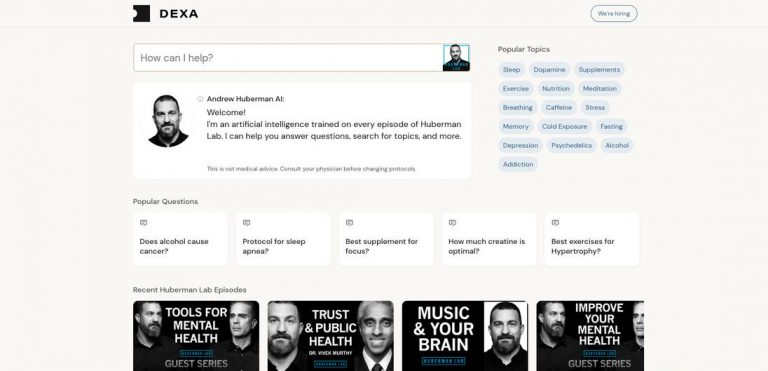
Task: Click the DEXA logo icon
Action: click(142, 14)
